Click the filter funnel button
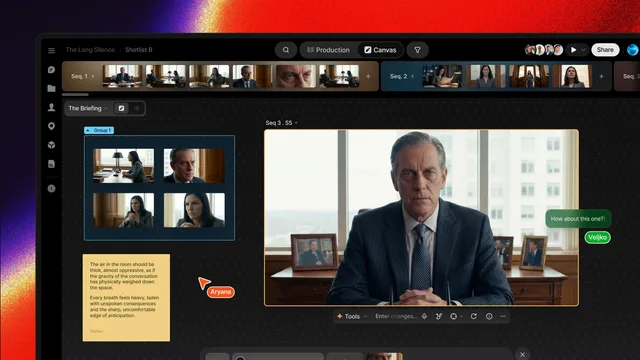 click(418, 50)
